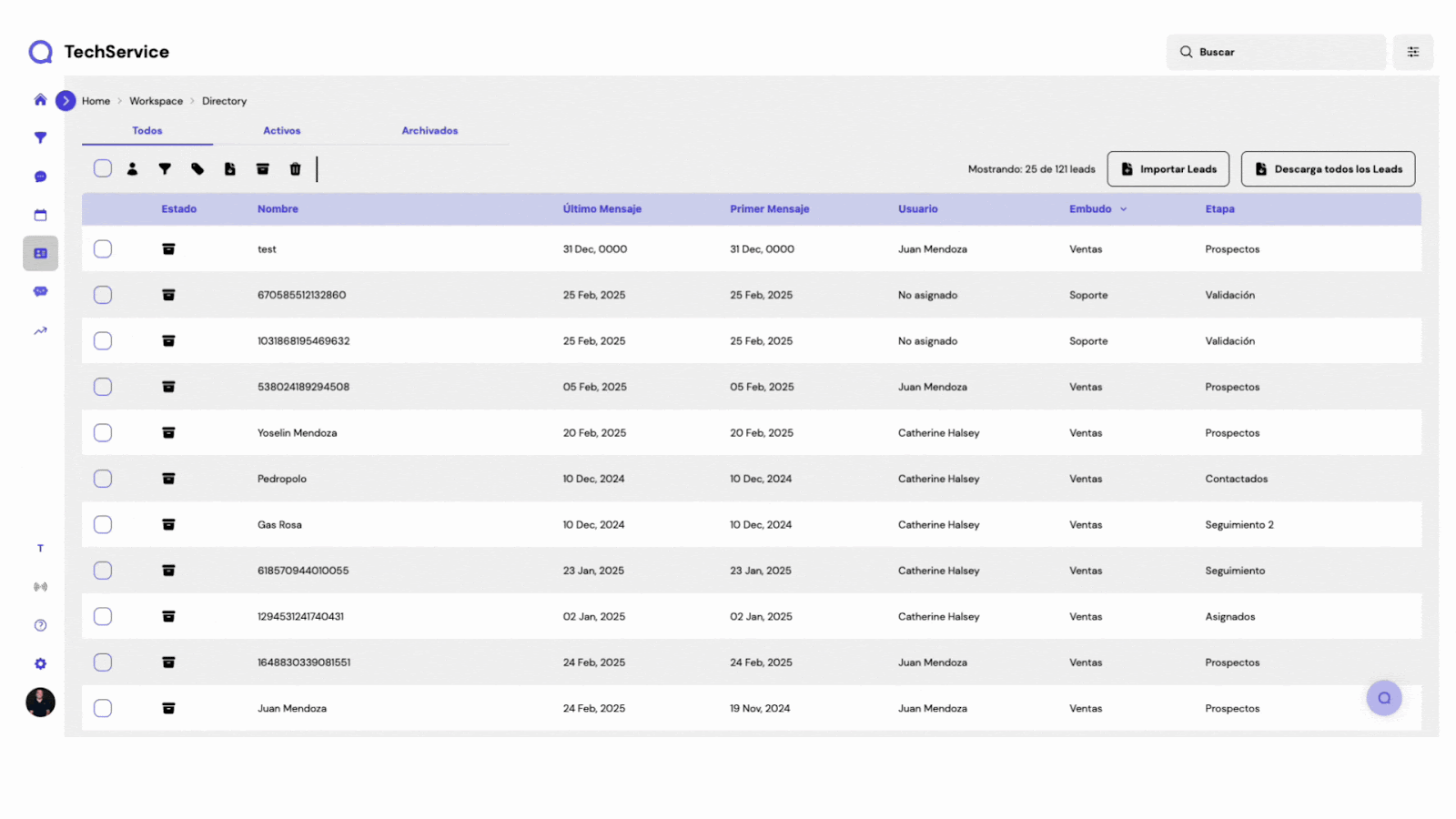Open the analytics trend sidebar icon
Screen dimensions: 1456x819
pos(40,331)
